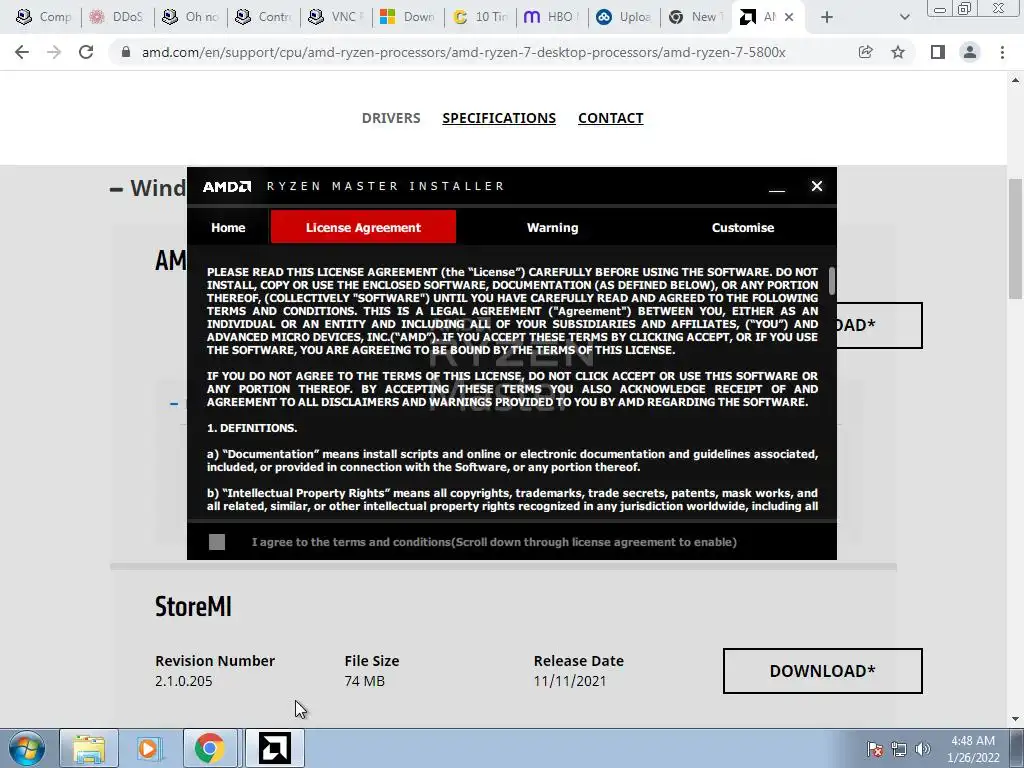Switch to the Comp browser tab
1024x768 pixels.
(x=44, y=17)
